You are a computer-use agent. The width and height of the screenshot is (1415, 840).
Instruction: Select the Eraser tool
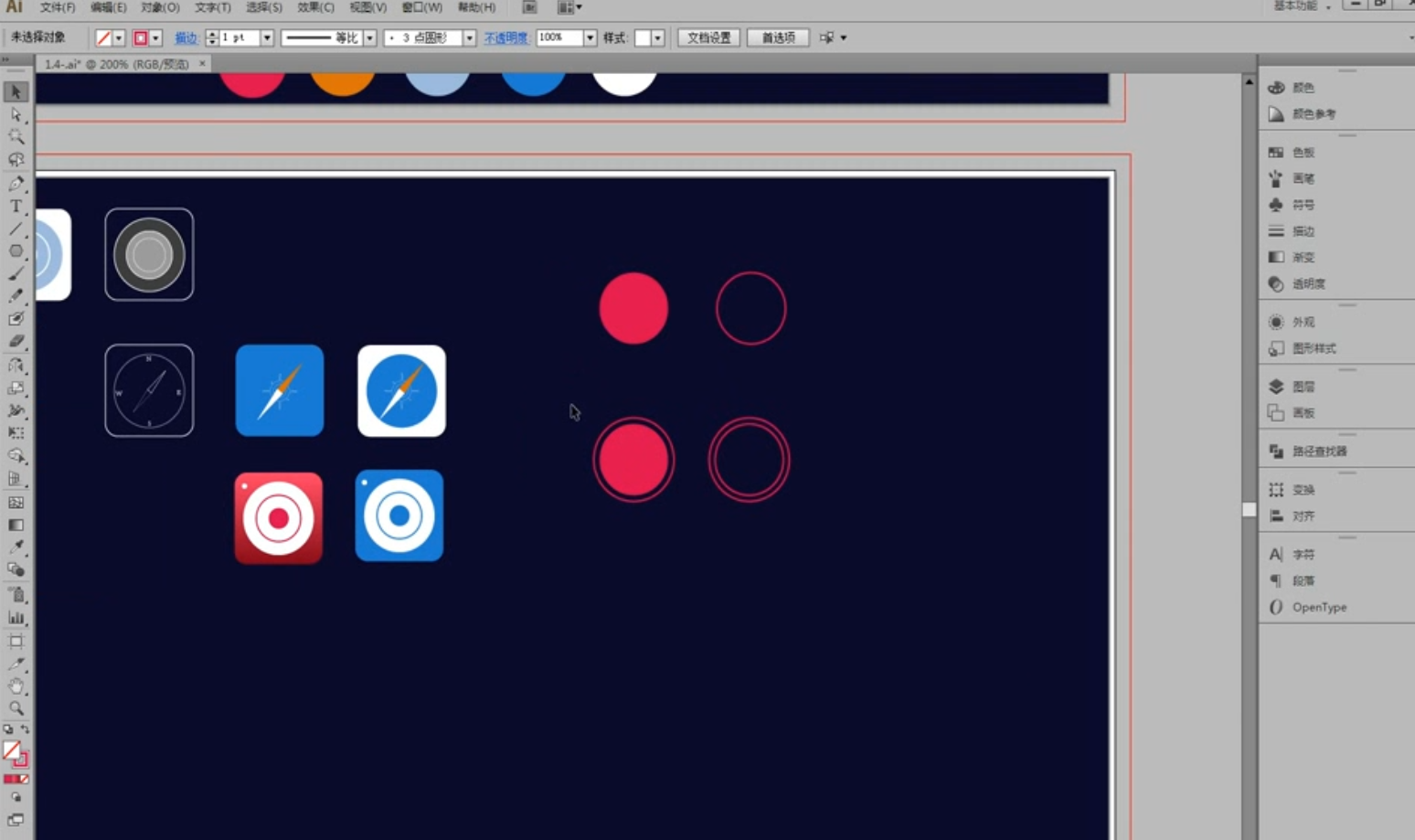click(x=16, y=342)
